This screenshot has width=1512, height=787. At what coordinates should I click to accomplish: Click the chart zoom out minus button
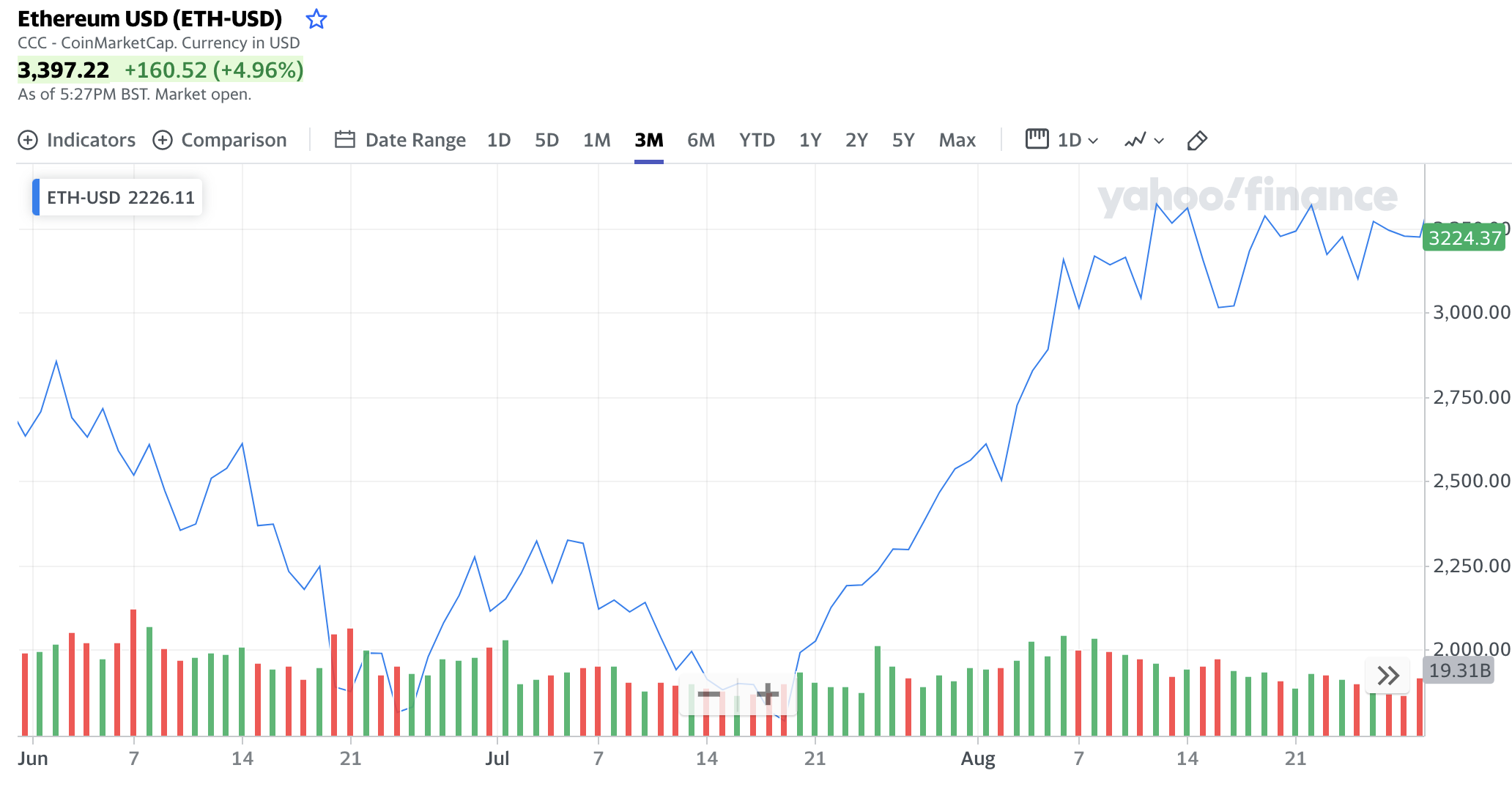tap(708, 693)
